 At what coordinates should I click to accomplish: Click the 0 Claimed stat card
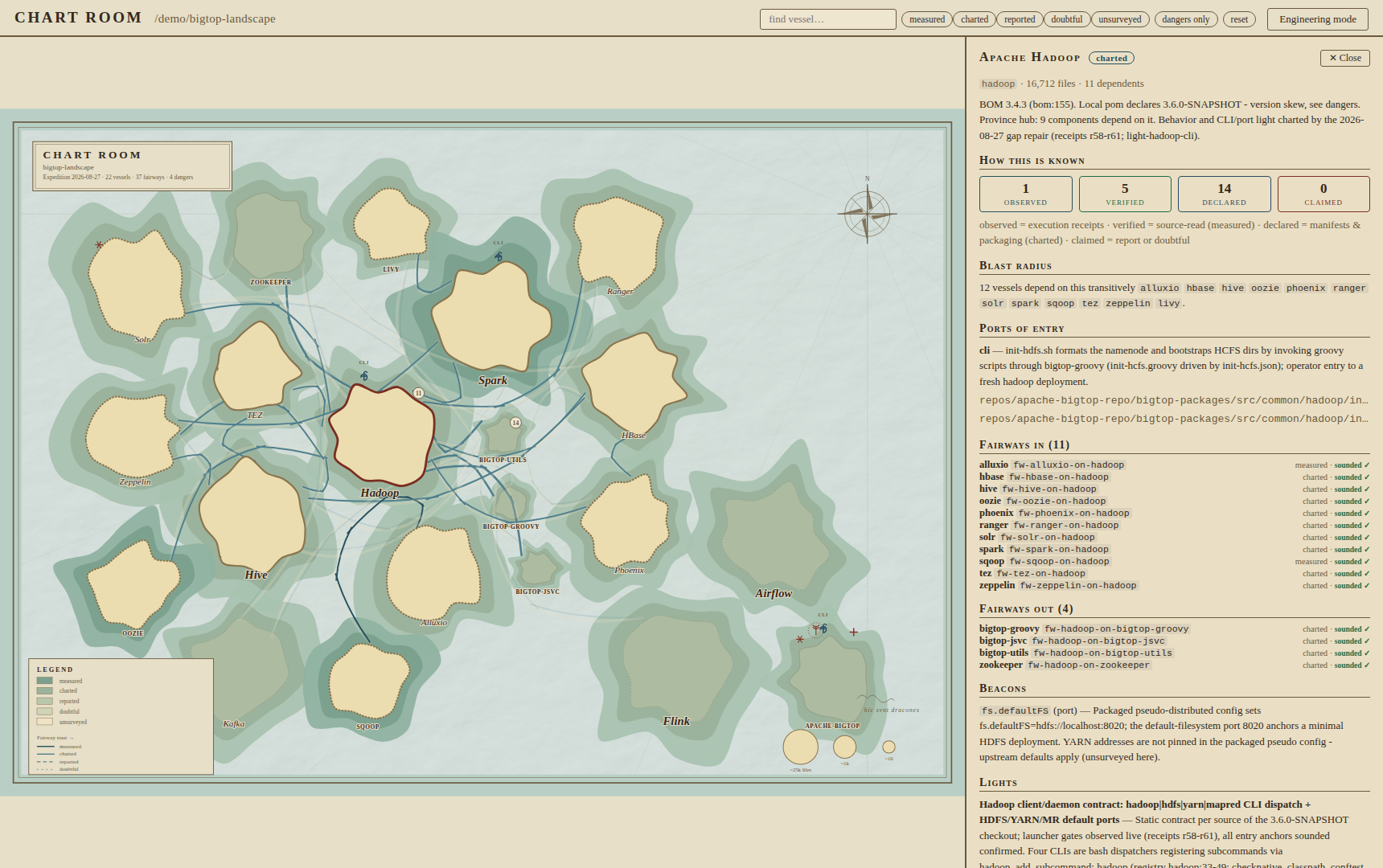[x=1323, y=194]
